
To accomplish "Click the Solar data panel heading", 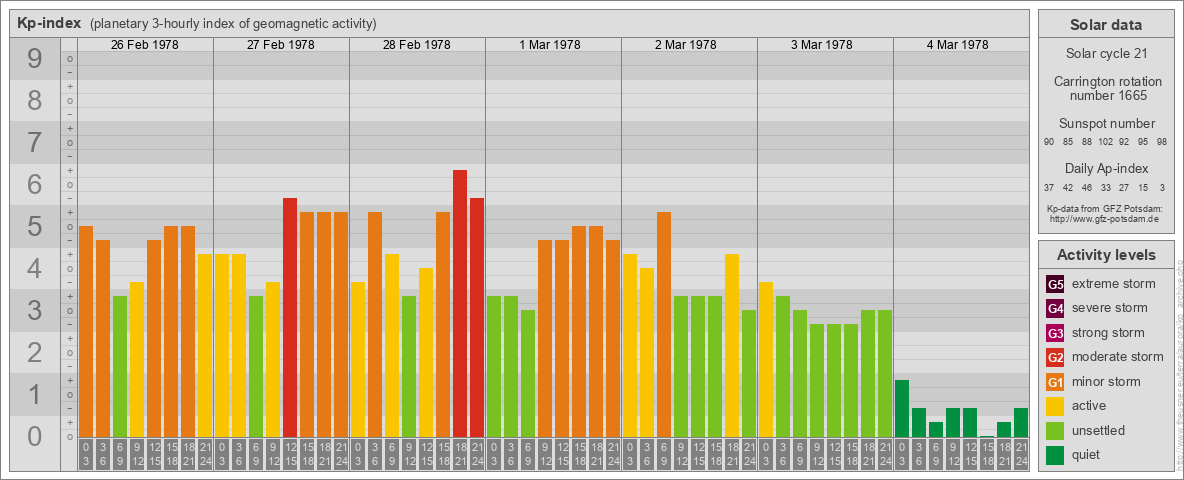I will click(1105, 25).
